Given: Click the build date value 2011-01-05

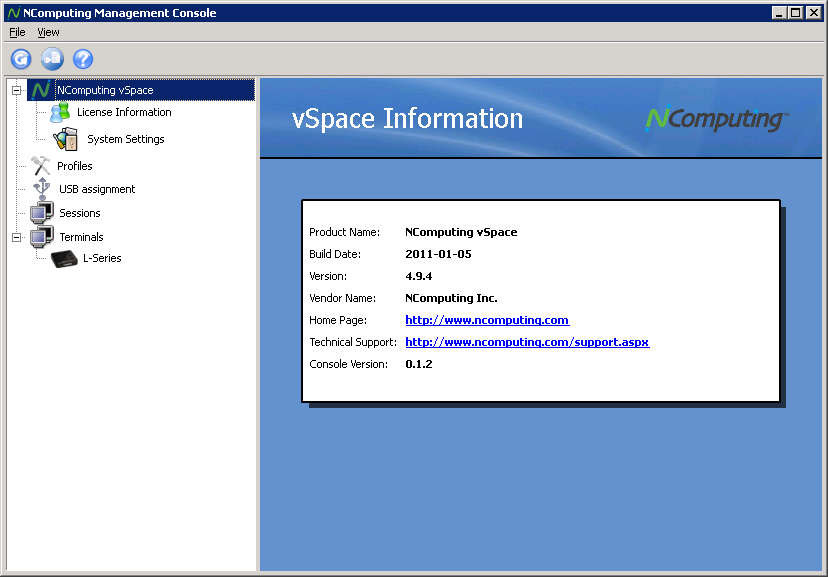Looking at the screenshot, I should [438, 254].
